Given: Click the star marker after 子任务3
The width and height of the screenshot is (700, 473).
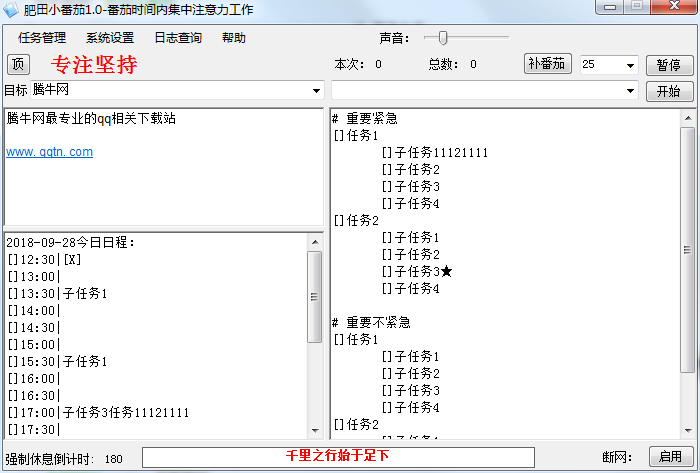Looking at the screenshot, I should click(x=446, y=271).
